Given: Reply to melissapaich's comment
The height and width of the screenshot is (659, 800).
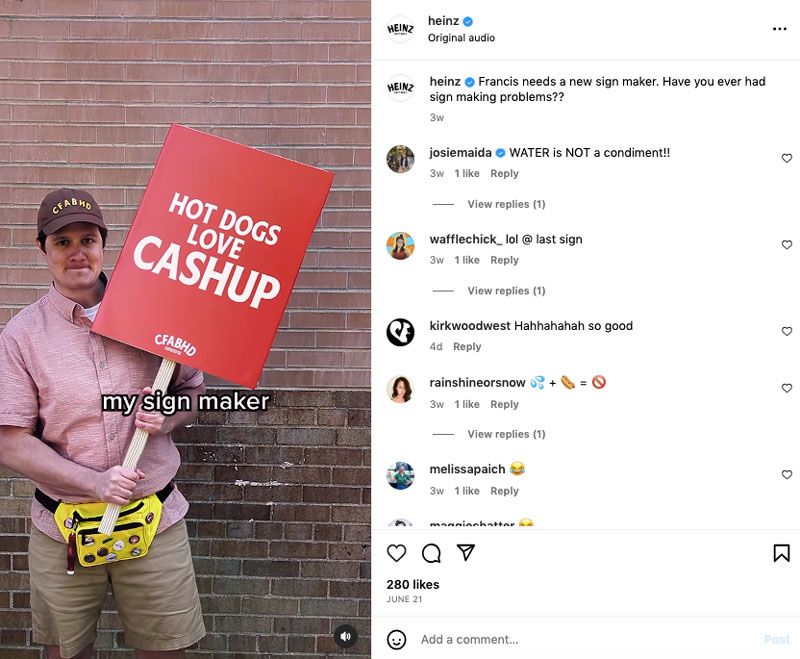Looking at the screenshot, I should click(x=504, y=491).
